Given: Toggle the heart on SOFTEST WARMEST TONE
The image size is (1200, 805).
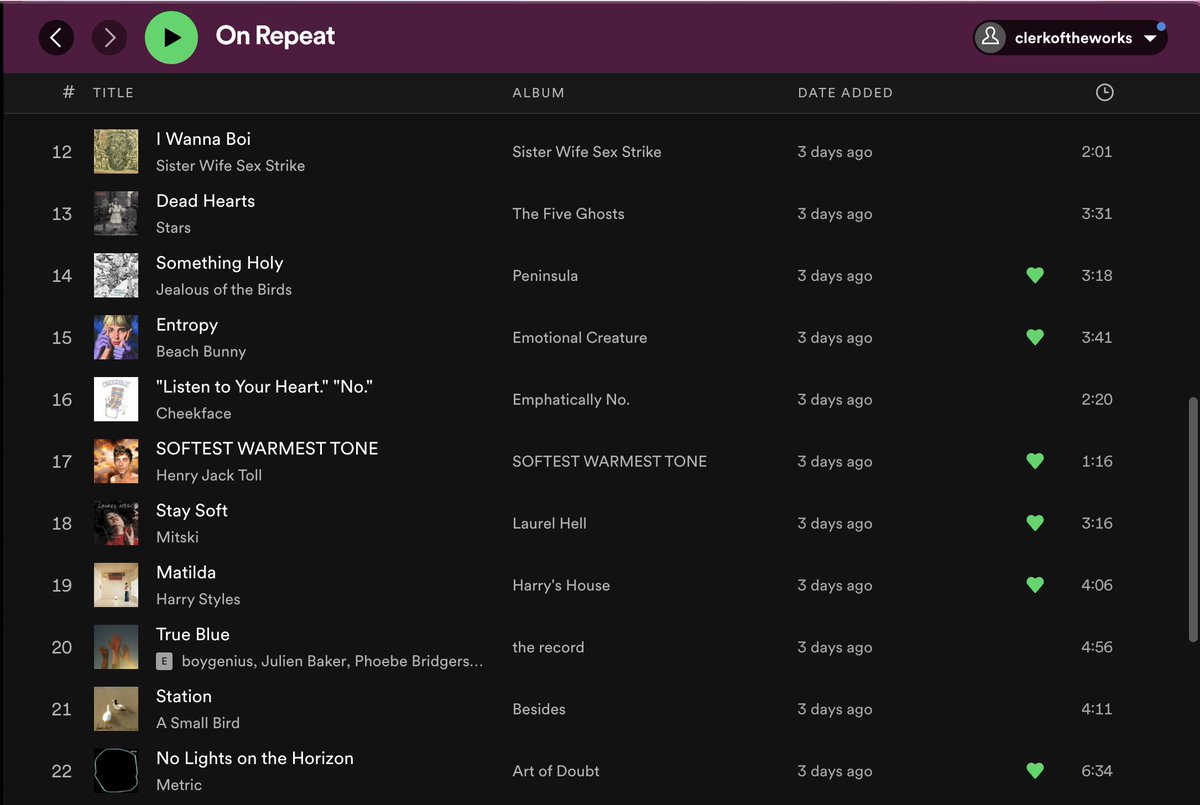Looking at the screenshot, I should (x=1035, y=461).
